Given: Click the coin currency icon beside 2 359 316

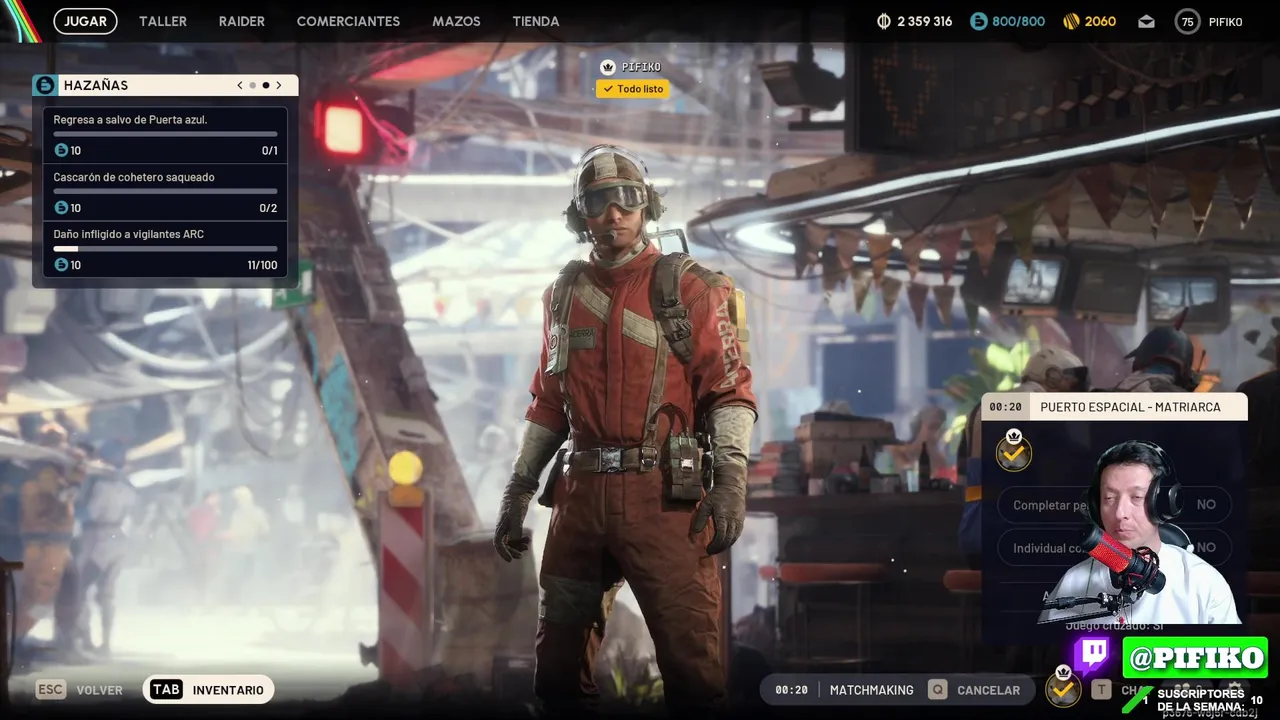Looking at the screenshot, I should pos(884,21).
